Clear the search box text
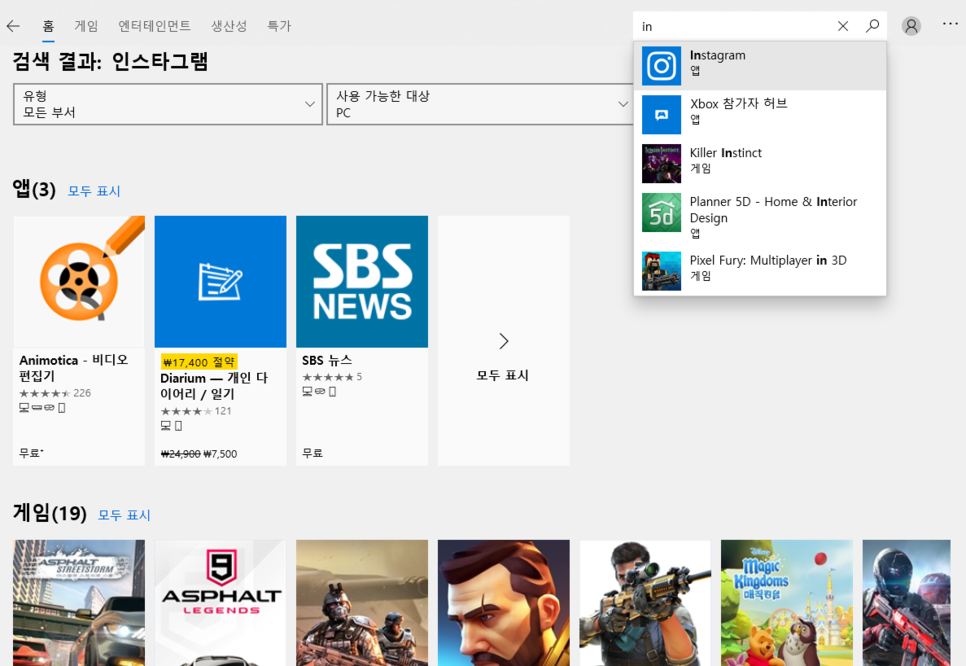Viewport: 966px width, 666px height. pyautogui.click(x=843, y=26)
